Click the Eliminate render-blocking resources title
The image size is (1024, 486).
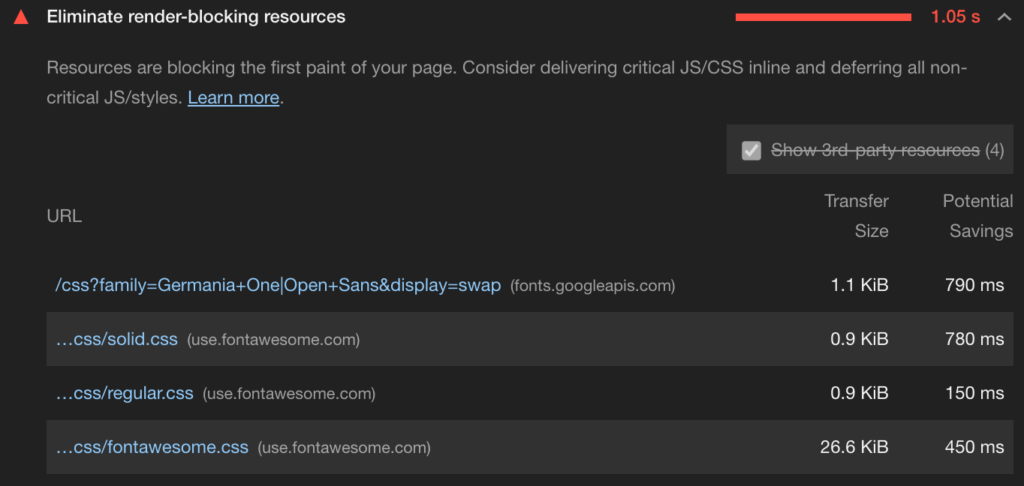pos(196,17)
